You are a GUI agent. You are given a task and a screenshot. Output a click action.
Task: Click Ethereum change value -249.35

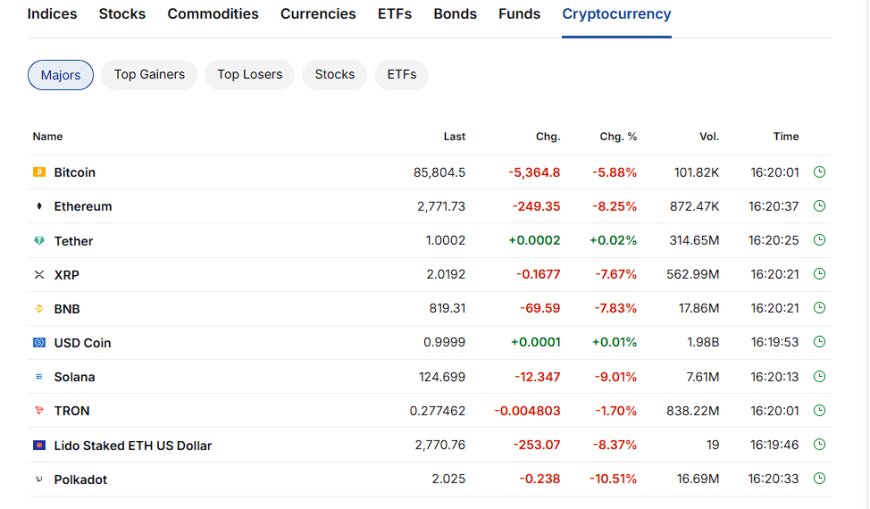(x=536, y=206)
